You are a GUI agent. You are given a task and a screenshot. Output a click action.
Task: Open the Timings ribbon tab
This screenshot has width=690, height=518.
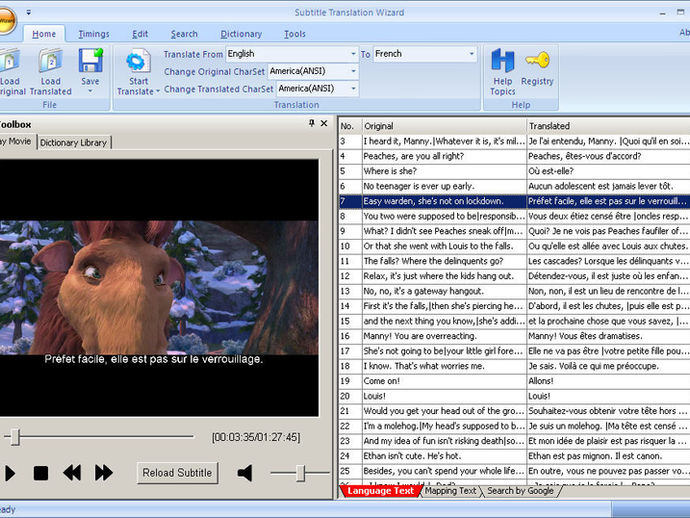pyautogui.click(x=94, y=34)
